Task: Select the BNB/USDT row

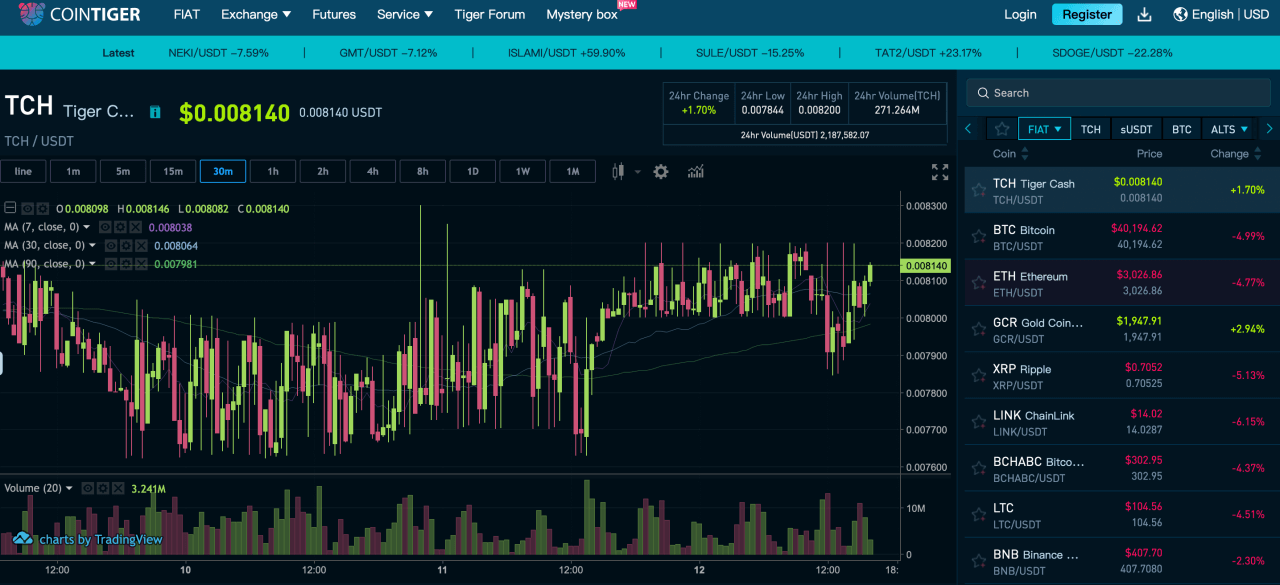Action: 1121,561
